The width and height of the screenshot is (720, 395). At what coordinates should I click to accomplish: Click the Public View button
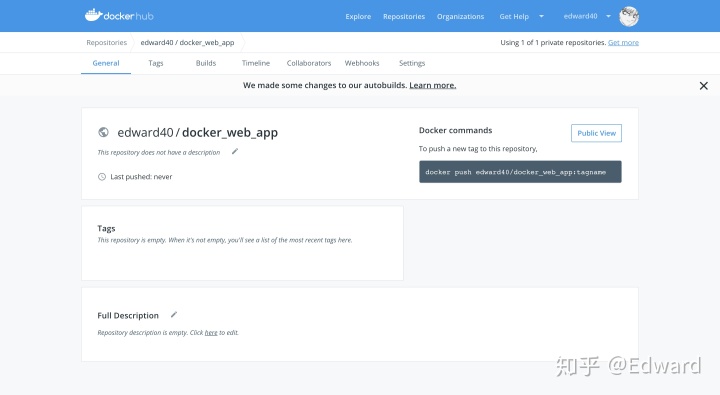tap(596, 133)
